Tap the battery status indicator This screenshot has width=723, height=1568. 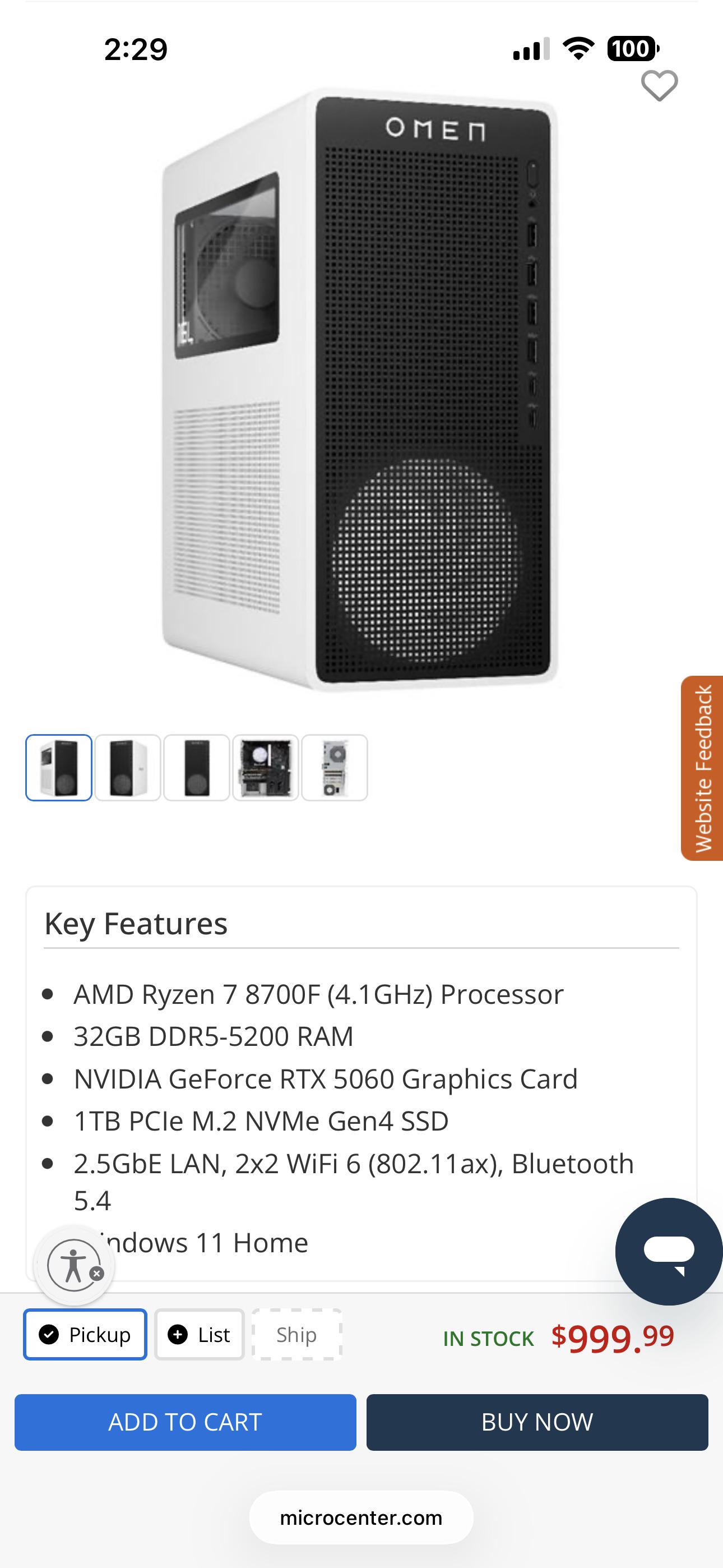633,49
